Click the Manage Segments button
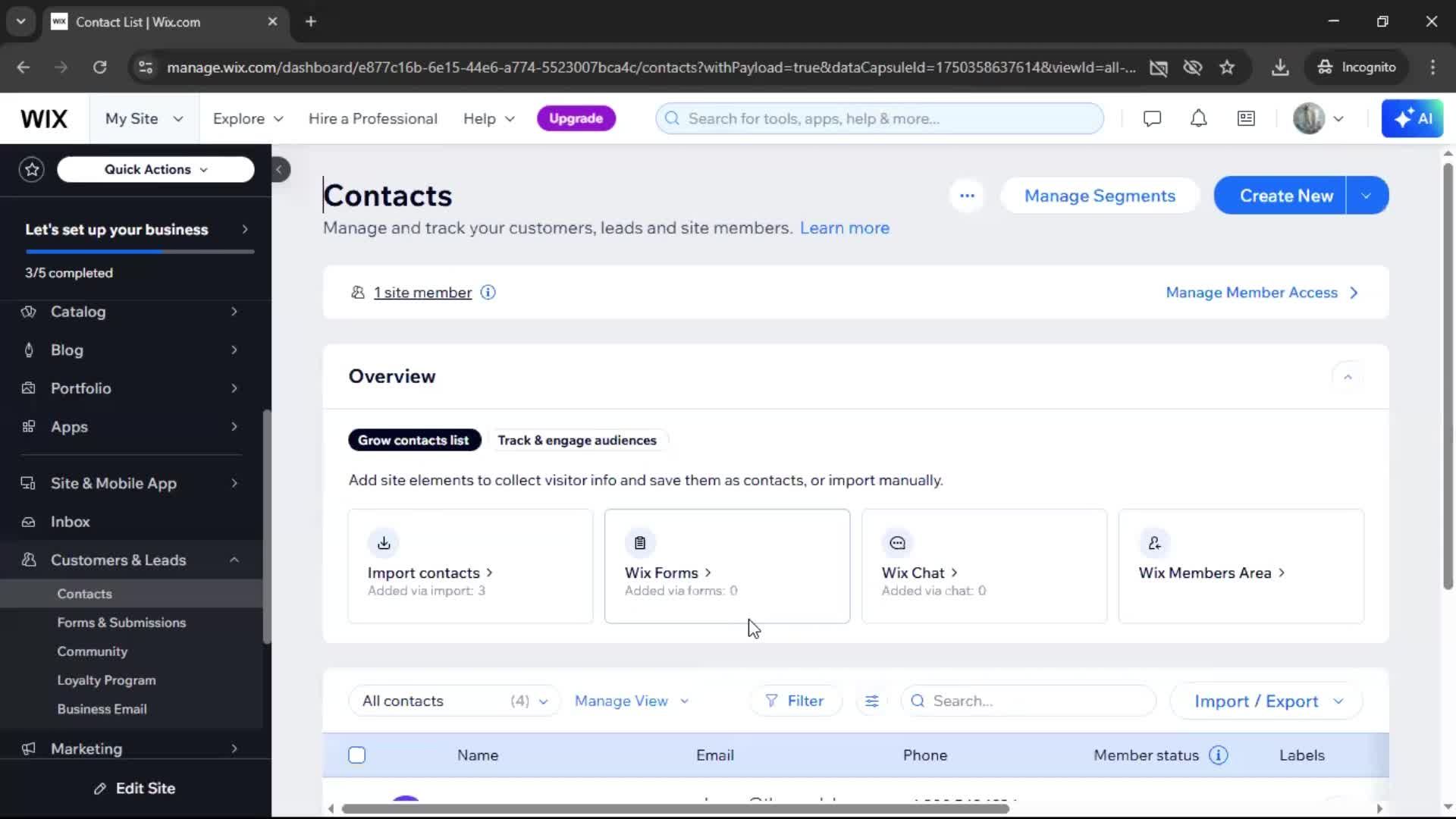The height and width of the screenshot is (819, 1456). coord(1100,196)
